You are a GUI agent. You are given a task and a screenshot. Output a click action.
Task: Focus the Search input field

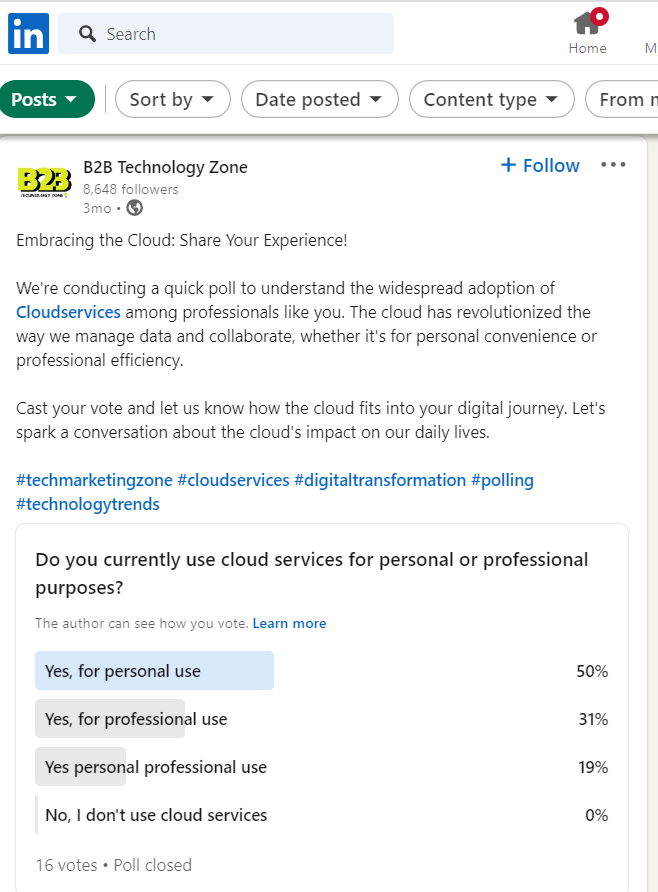click(x=226, y=34)
